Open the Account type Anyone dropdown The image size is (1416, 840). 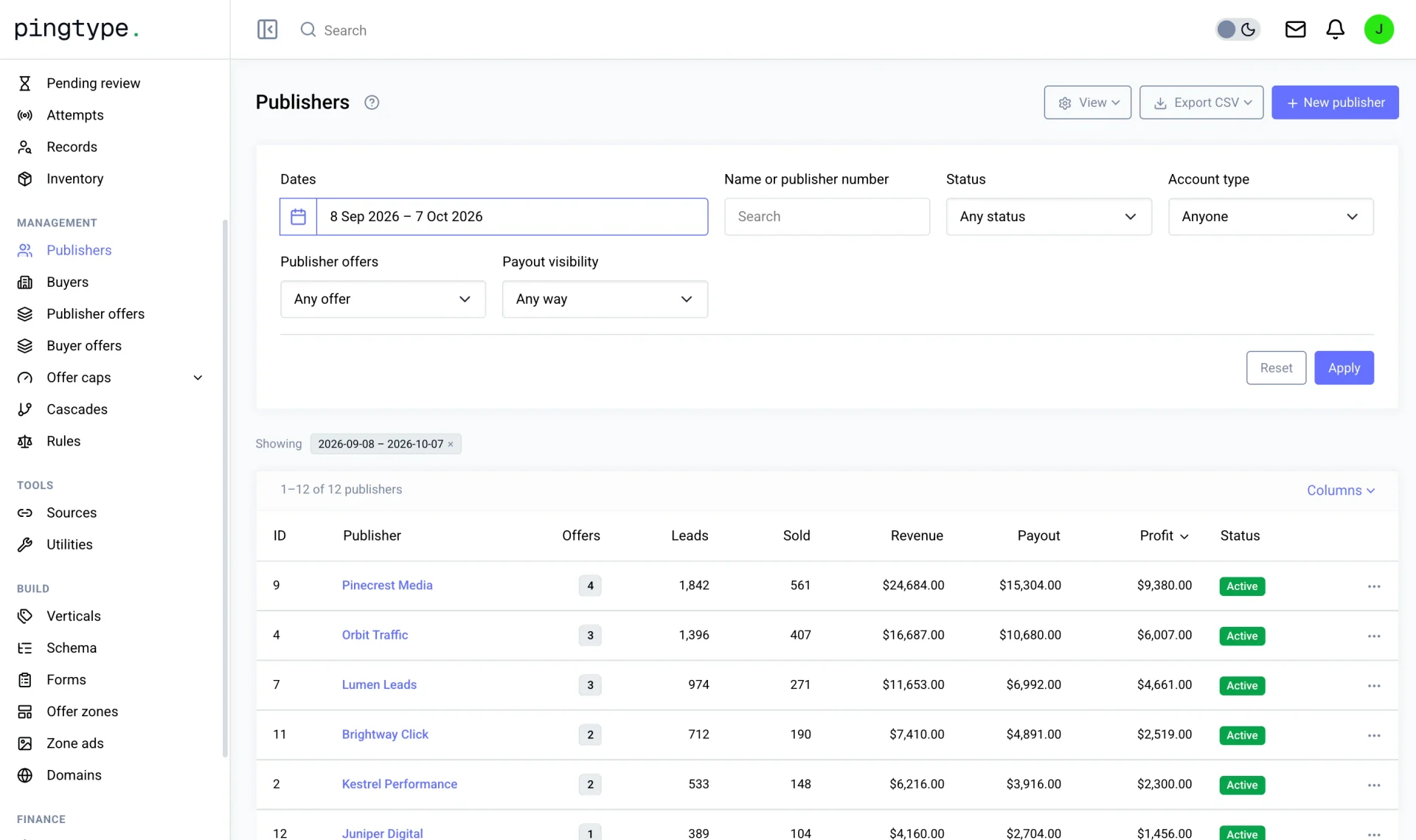pos(1271,217)
